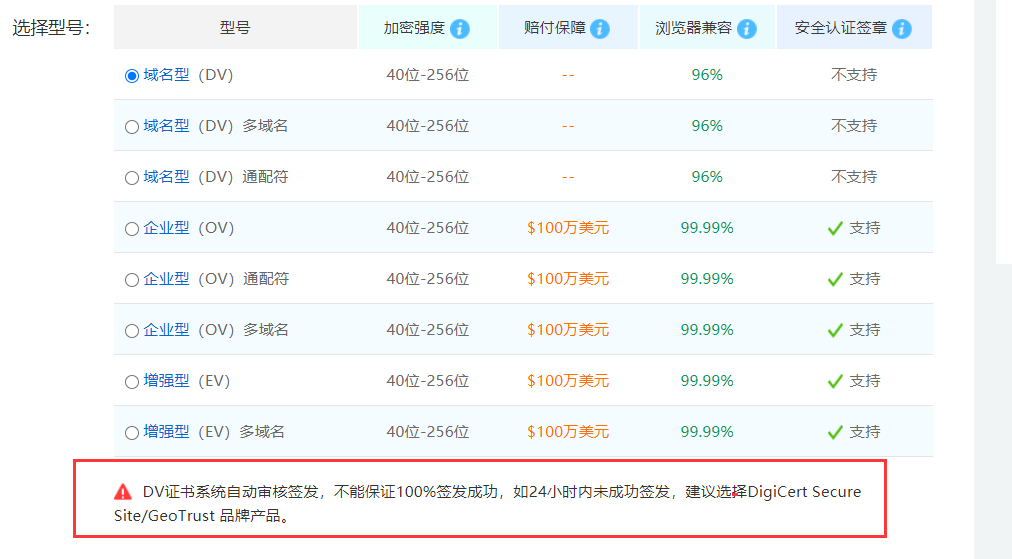Click the info icon beside 加密强度

click(460, 28)
